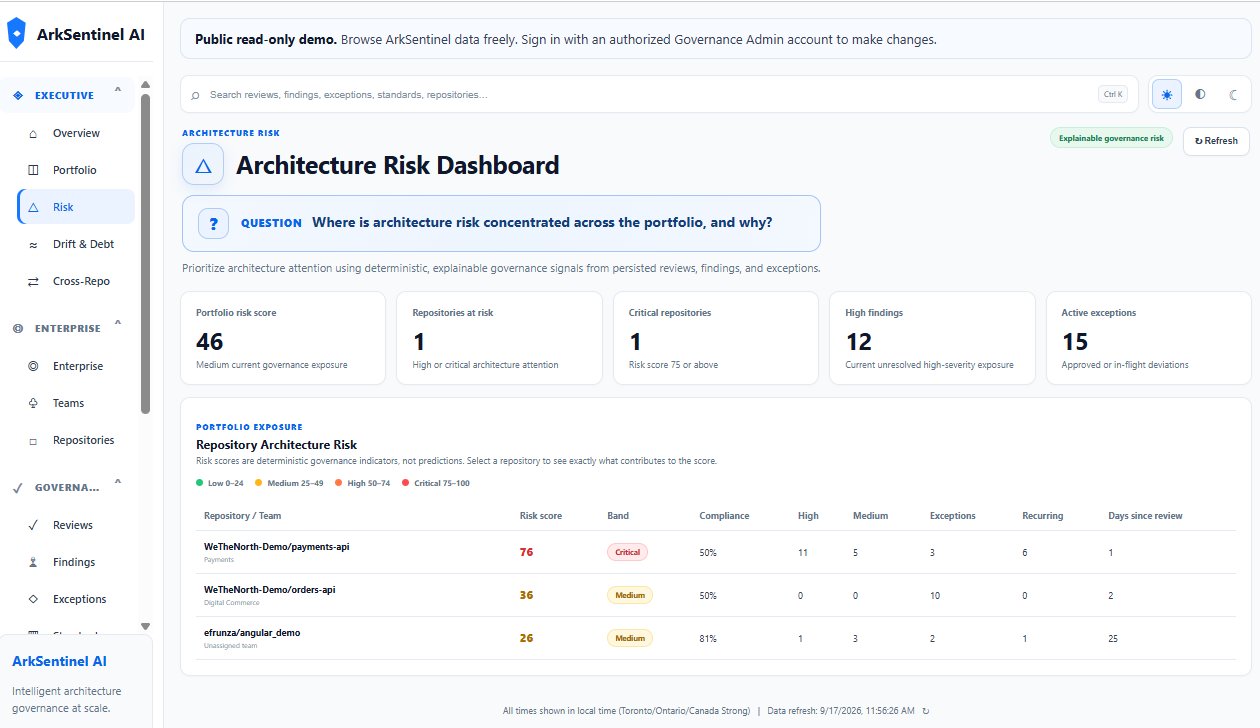Viewport: 1260px width, 728px height.
Task: Open the Cross-Repo page
Action: tap(76, 281)
